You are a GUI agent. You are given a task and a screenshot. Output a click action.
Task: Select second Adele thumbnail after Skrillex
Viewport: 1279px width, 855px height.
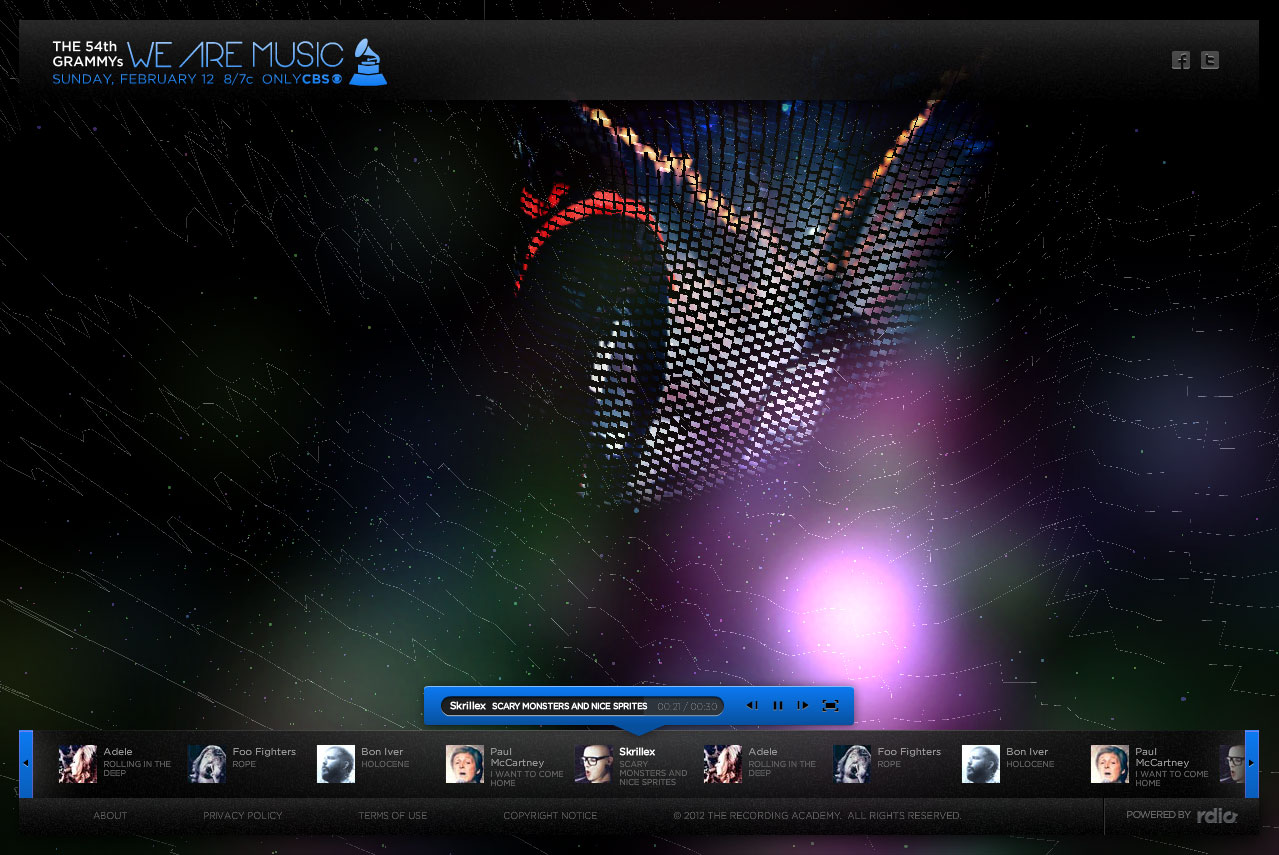[x=723, y=764]
